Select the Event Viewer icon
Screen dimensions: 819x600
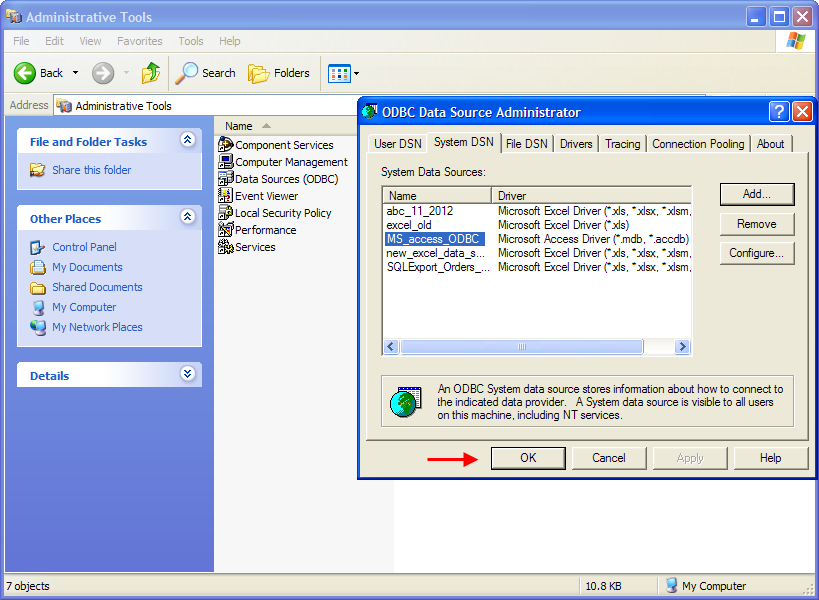pos(225,195)
